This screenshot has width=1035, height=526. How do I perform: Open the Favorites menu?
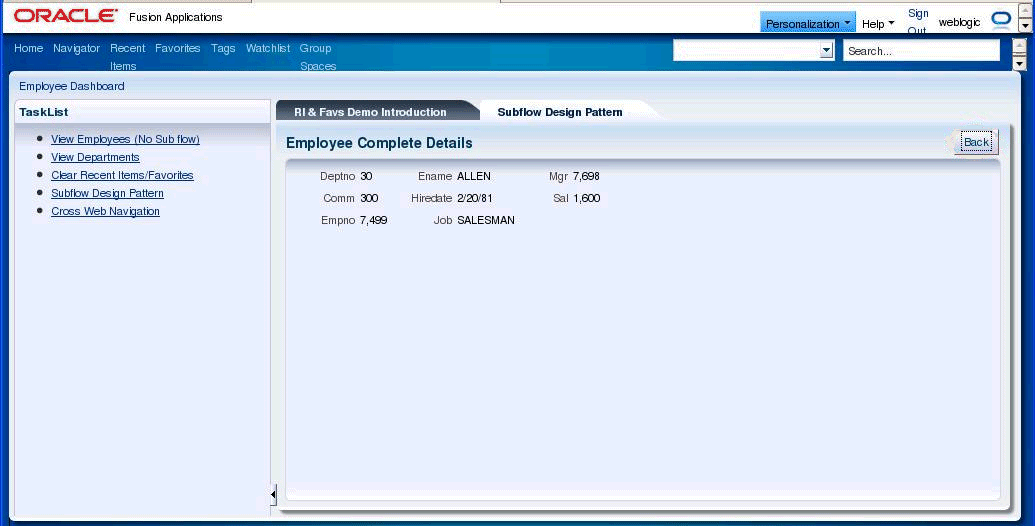pos(178,48)
